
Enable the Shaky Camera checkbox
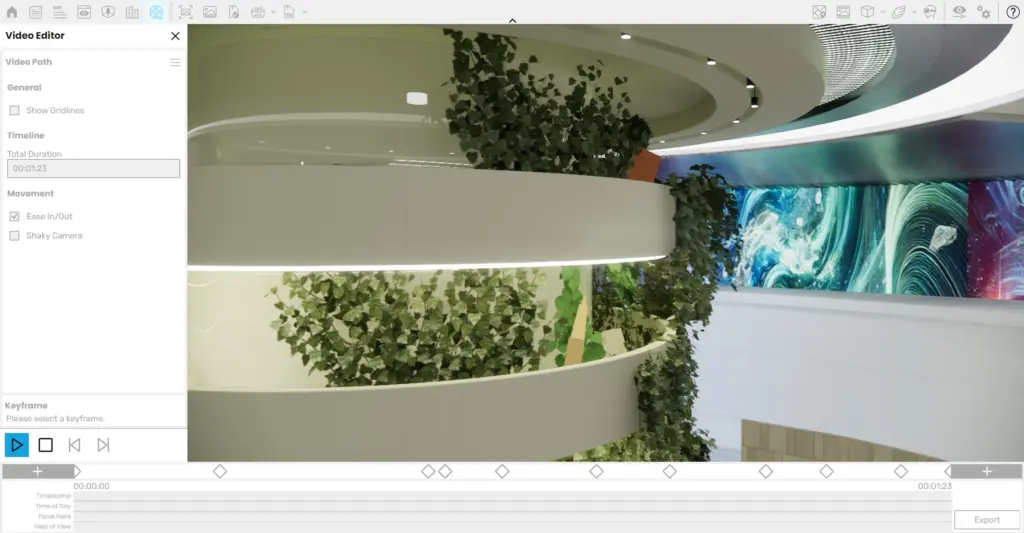click(14, 236)
